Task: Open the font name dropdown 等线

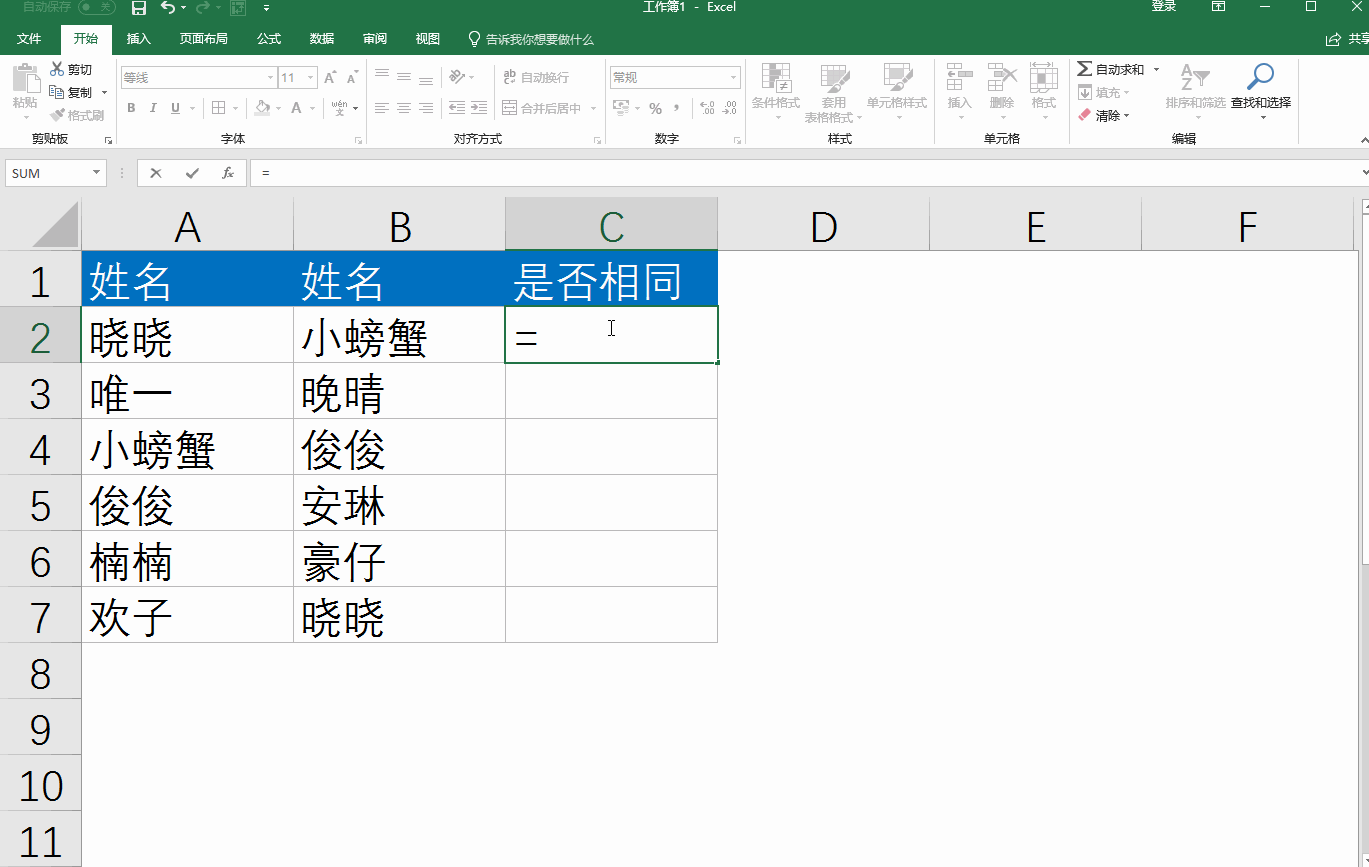Action: (270, 77)
